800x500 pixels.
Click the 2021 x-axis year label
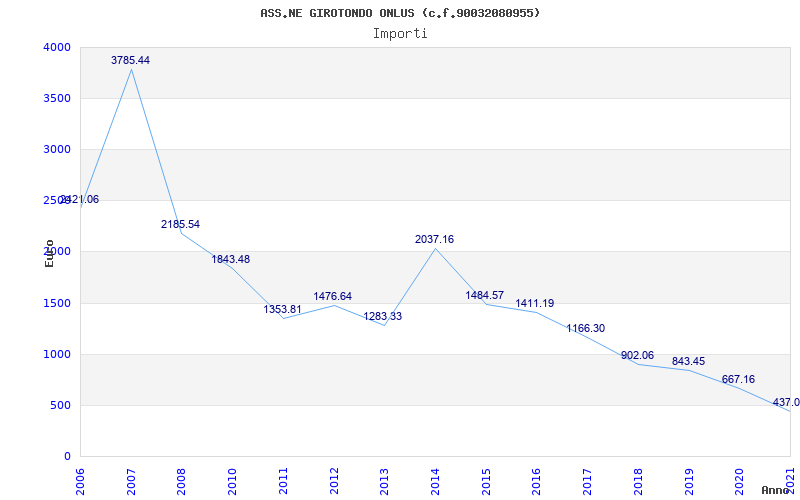789,481
